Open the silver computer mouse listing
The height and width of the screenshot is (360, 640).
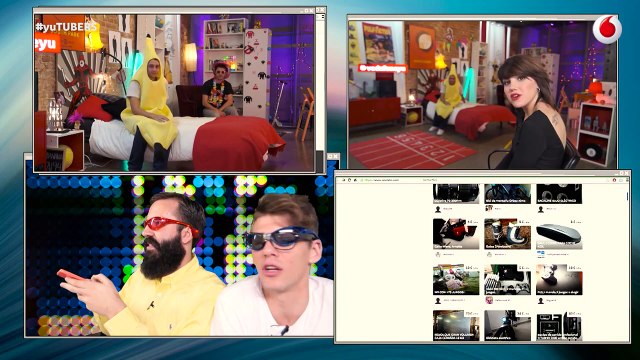559,233
